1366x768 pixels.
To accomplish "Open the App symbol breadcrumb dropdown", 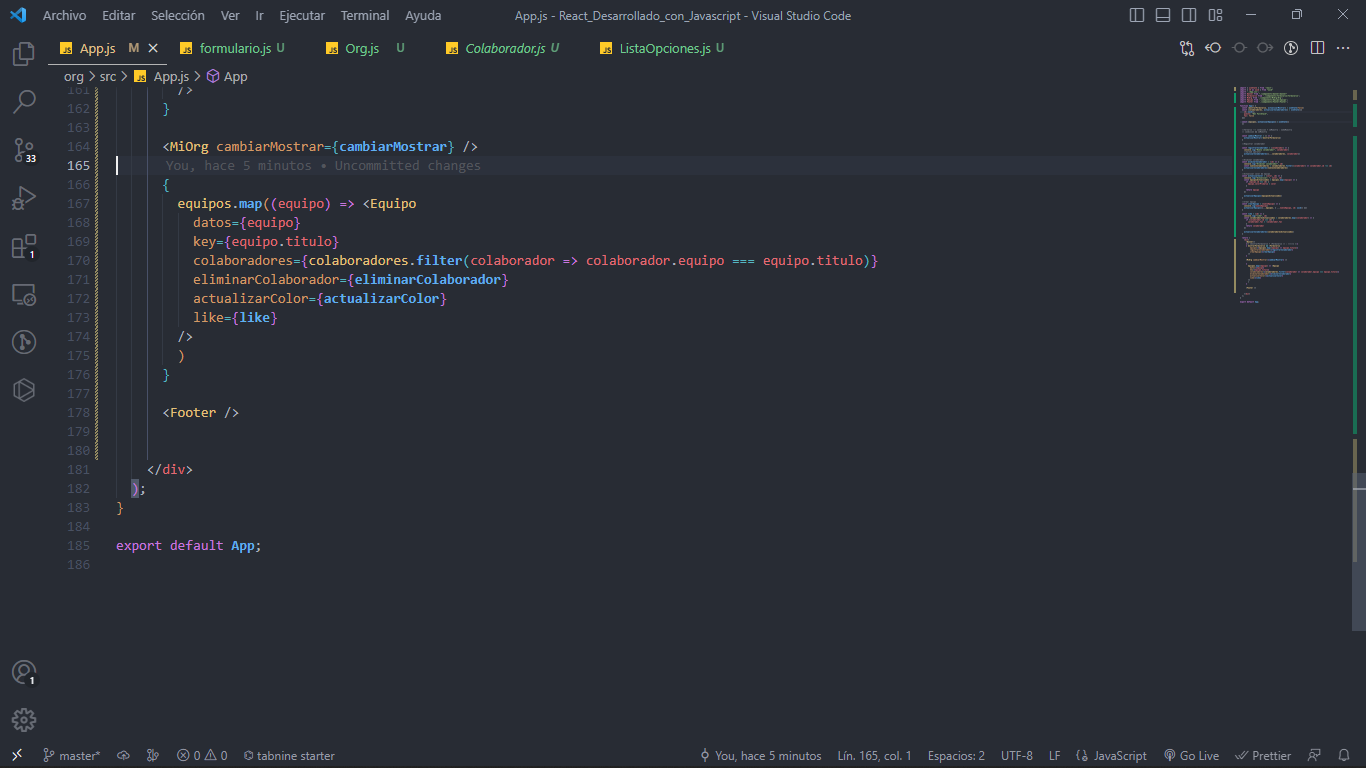I will coord(227,76).
